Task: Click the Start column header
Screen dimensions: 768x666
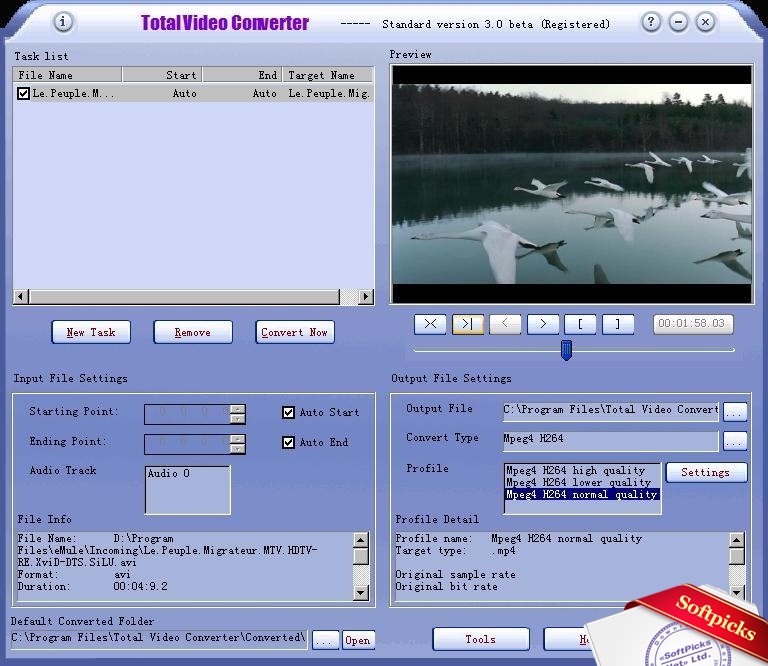Action: point(162,75)
